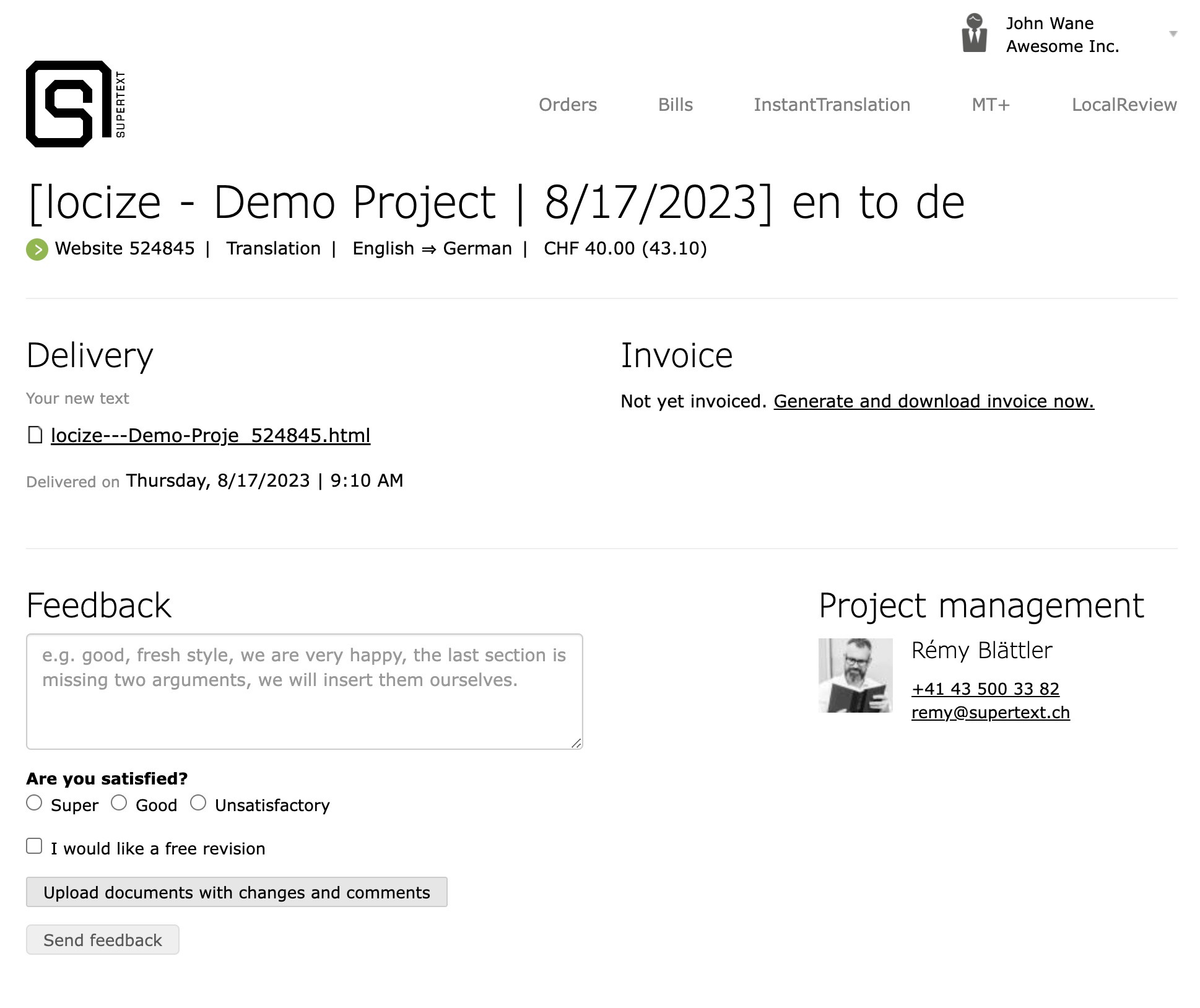
Task: Open the Orders menu item
Action: 567,105
